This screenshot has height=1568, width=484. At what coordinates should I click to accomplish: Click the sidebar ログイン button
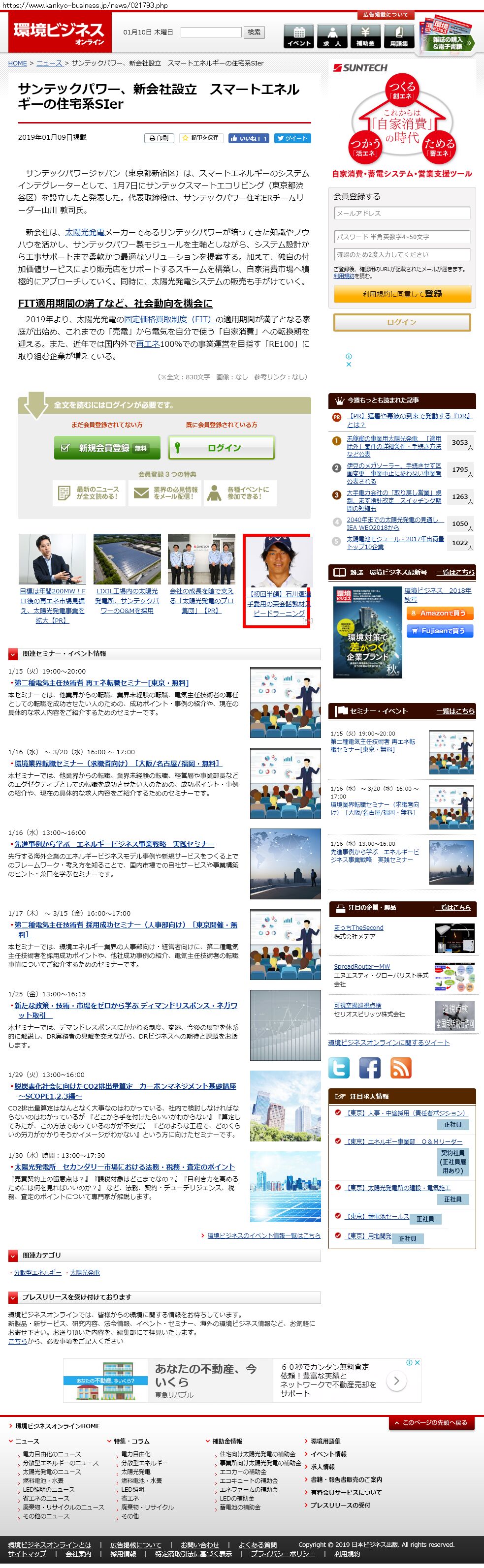click(402, 322)
